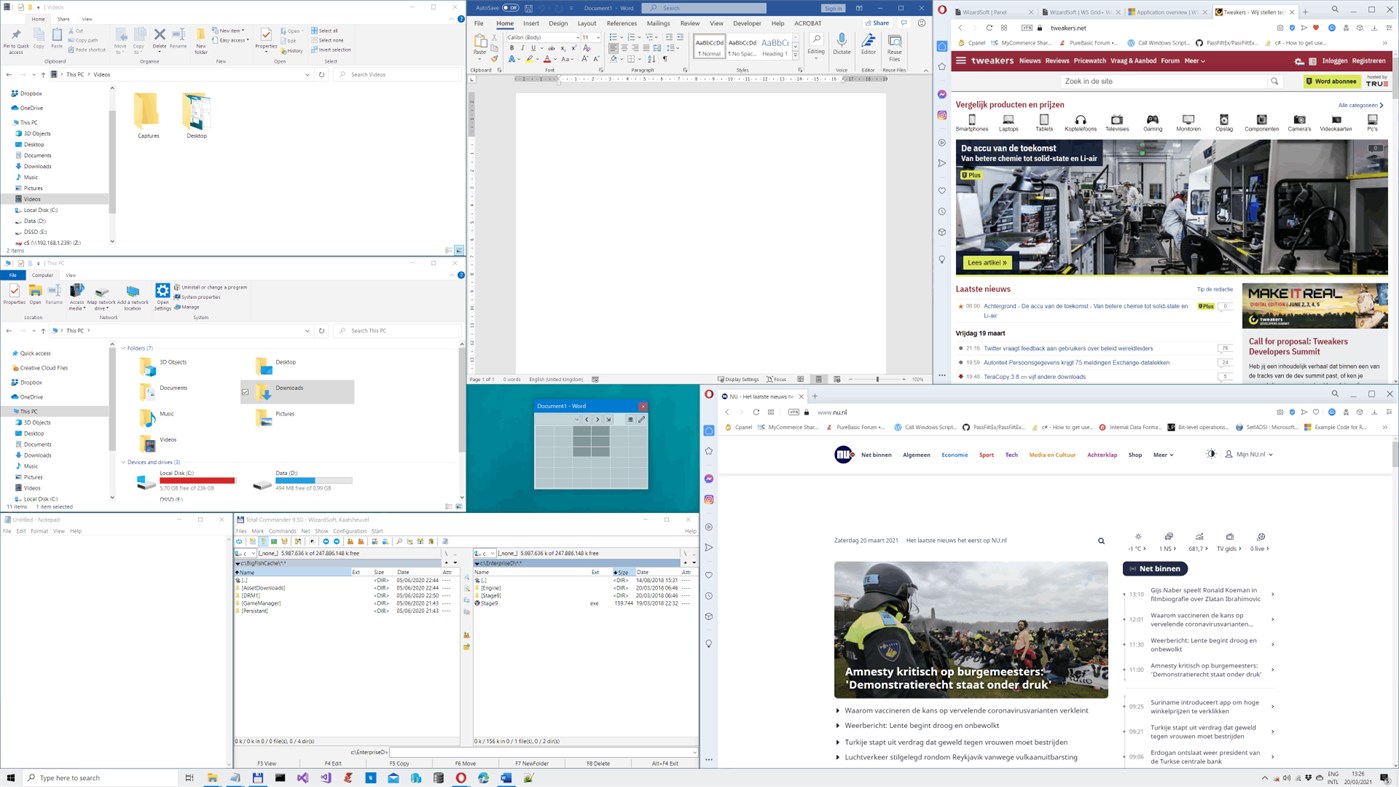The image size is (1399, 787).
Task: Open Meer dropdown on Tweakers navigation
Action: (1195, 61)
